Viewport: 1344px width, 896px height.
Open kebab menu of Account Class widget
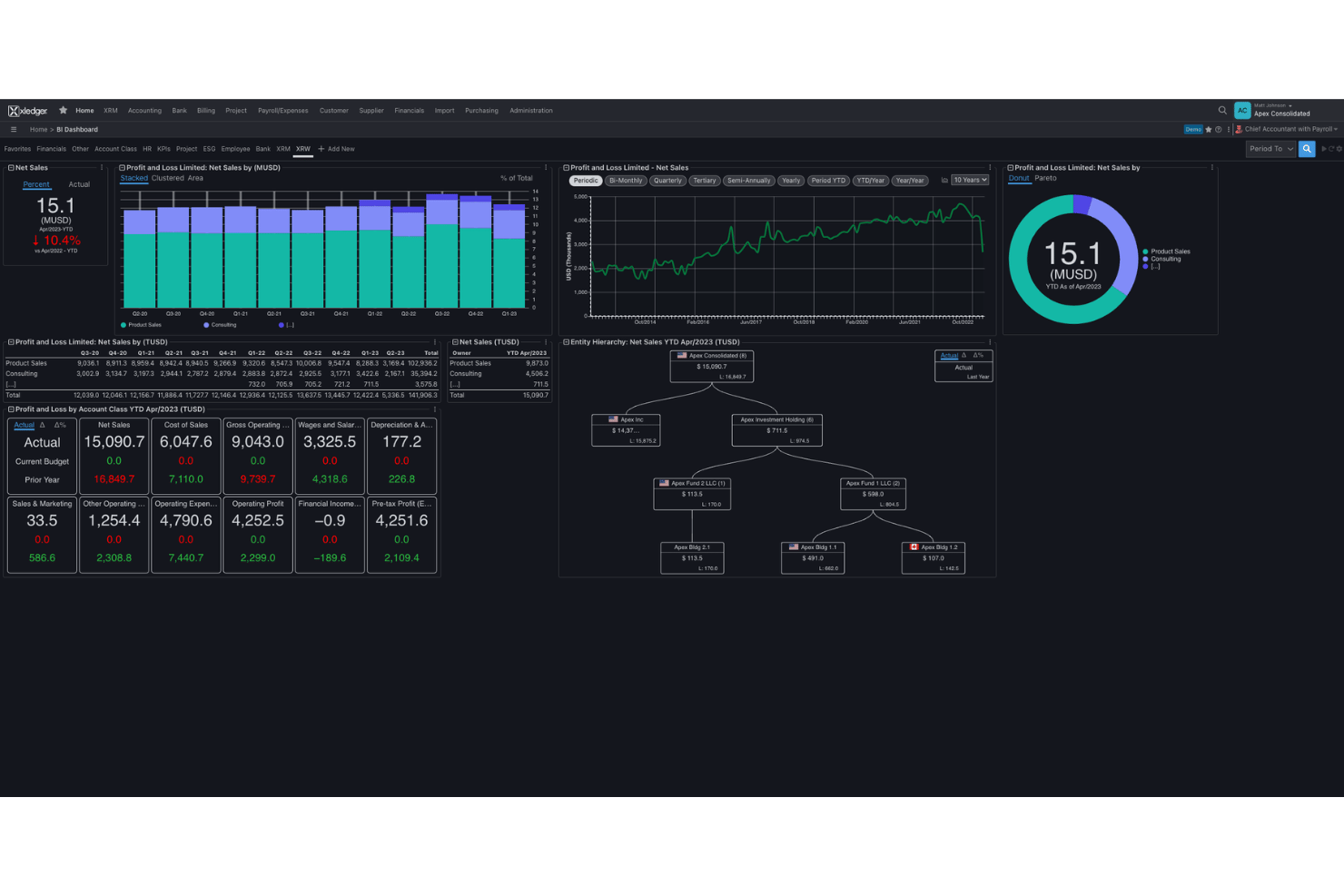click(435, 409)
